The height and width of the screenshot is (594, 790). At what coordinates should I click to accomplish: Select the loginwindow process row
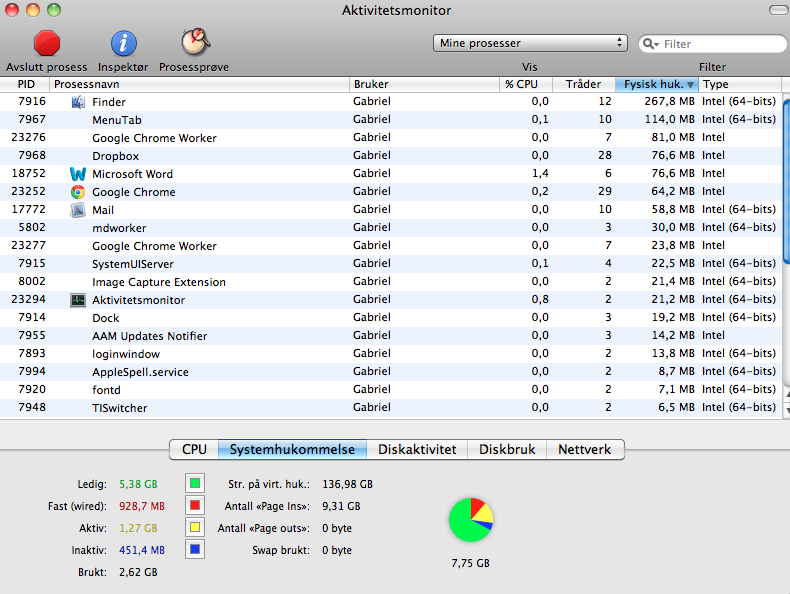(390, 354)
